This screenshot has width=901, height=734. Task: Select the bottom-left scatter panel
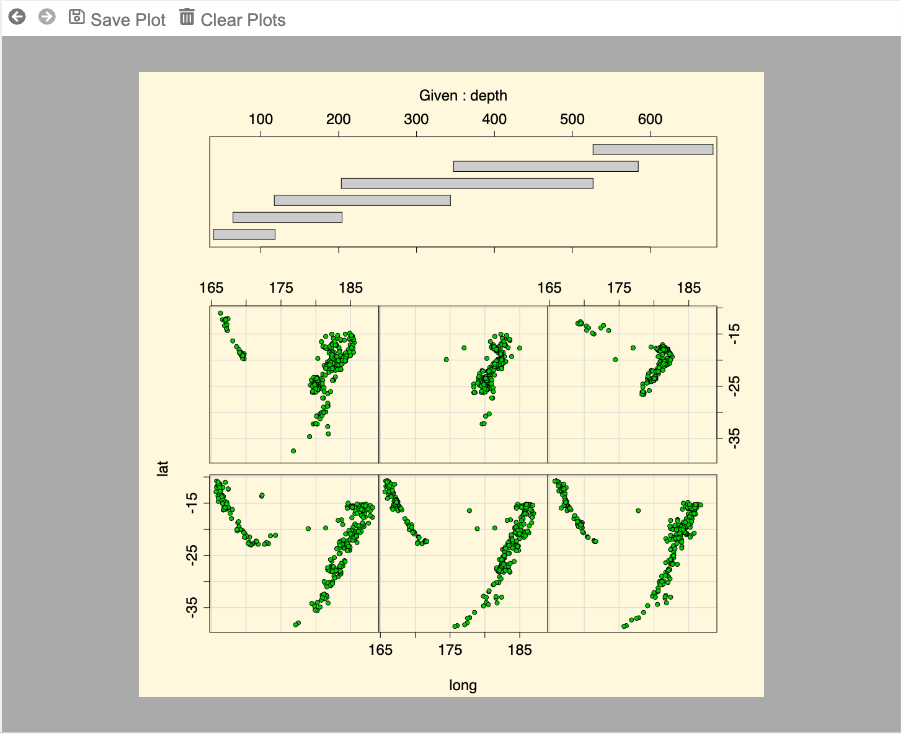294,553
